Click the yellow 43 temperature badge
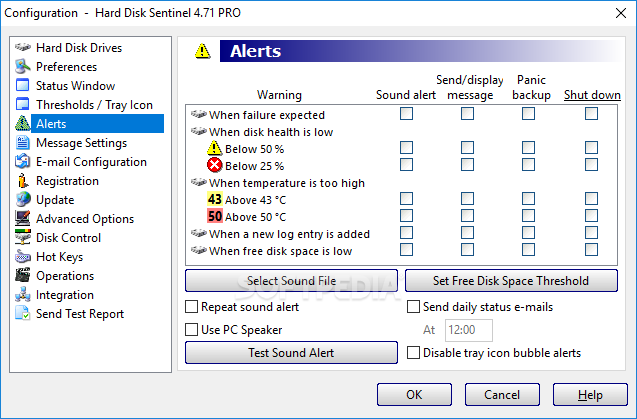This screenshot has width=637, height=419. pyautogui.click(x=214, y=200)
